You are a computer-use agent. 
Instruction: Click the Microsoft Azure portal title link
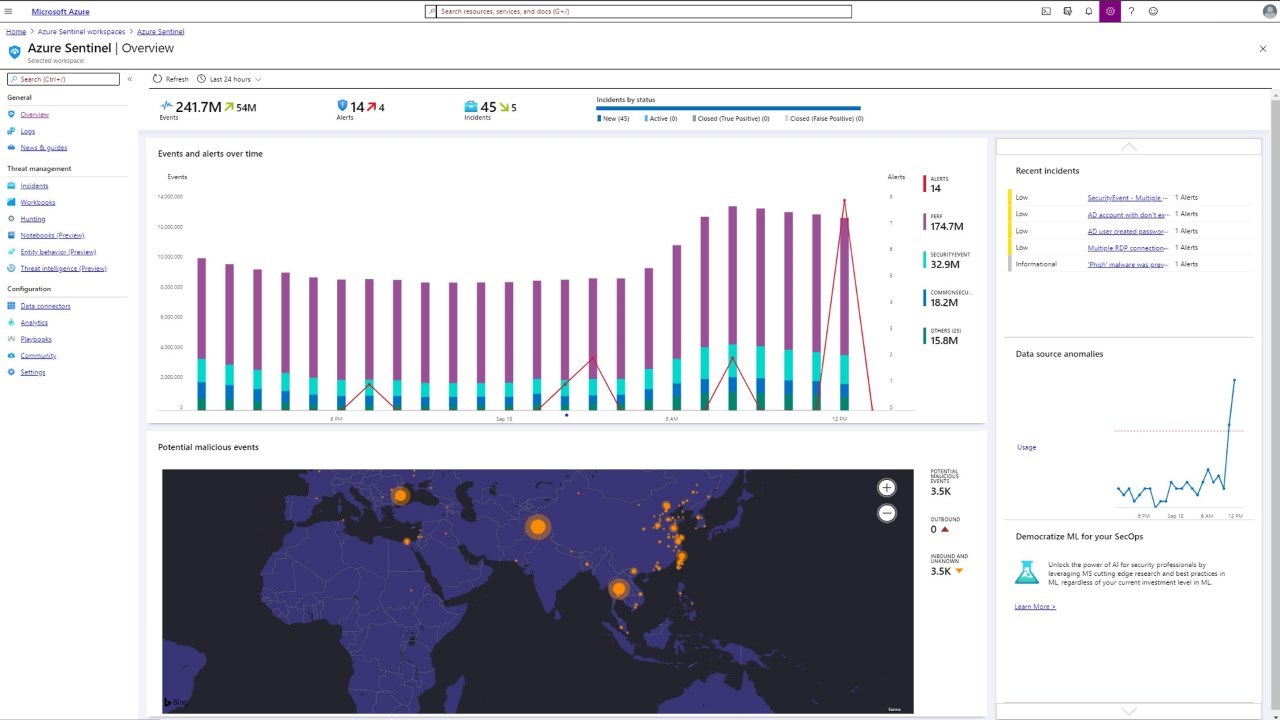[x=60, y=11]
